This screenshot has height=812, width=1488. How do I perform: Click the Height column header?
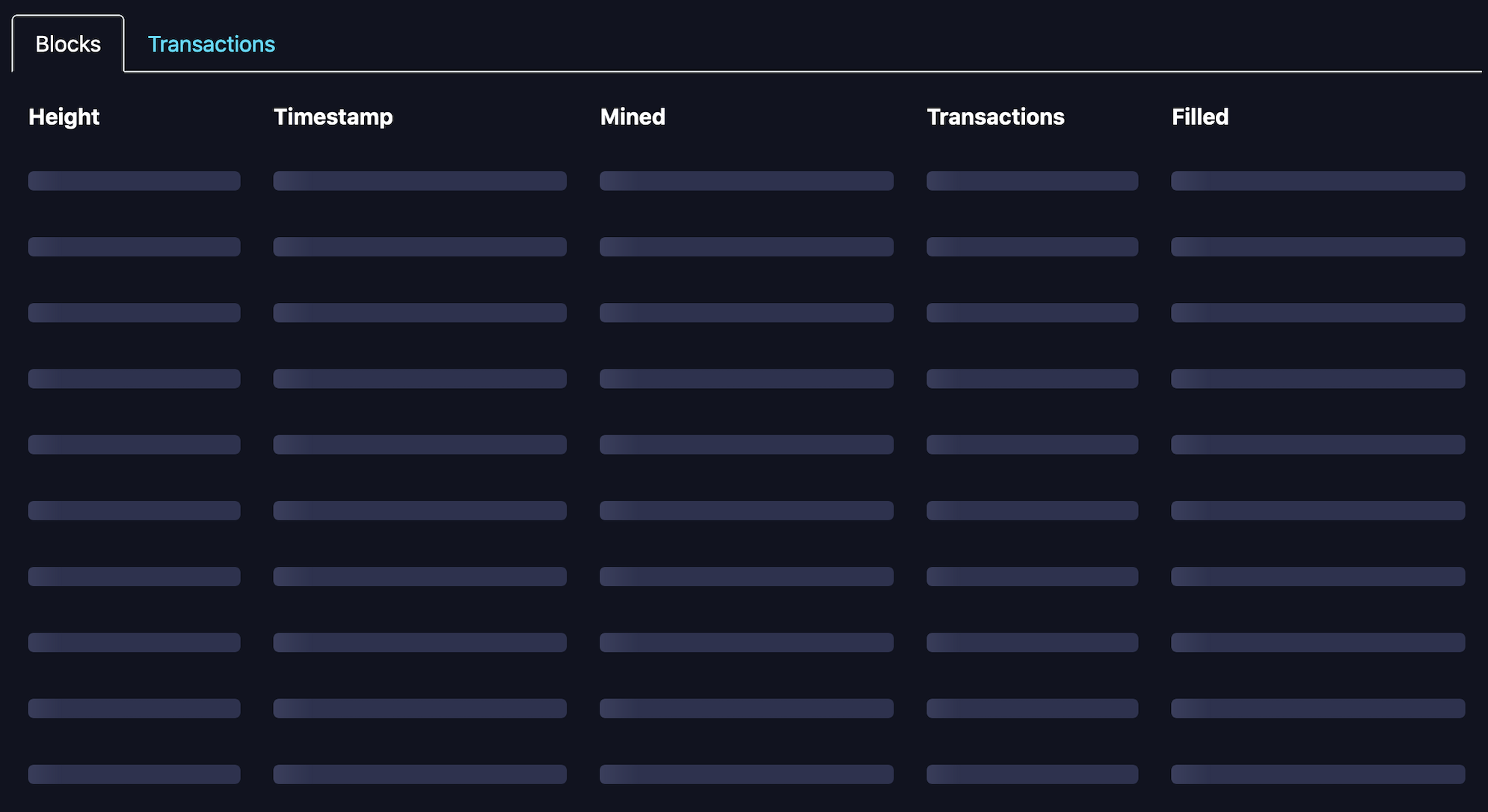(x=64, y=117)
